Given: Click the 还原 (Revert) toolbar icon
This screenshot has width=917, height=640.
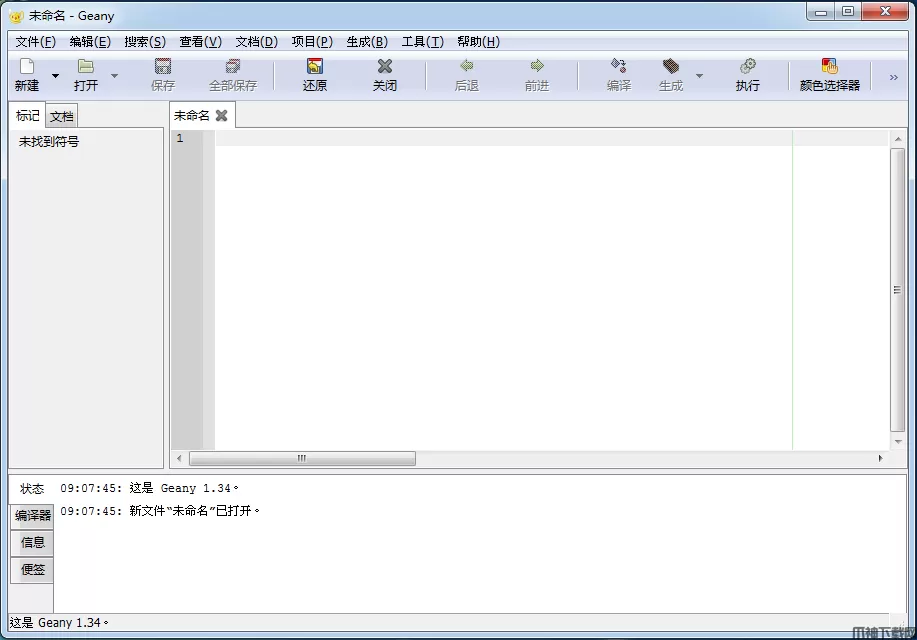Looking at the screenshot, I should 315,66.
